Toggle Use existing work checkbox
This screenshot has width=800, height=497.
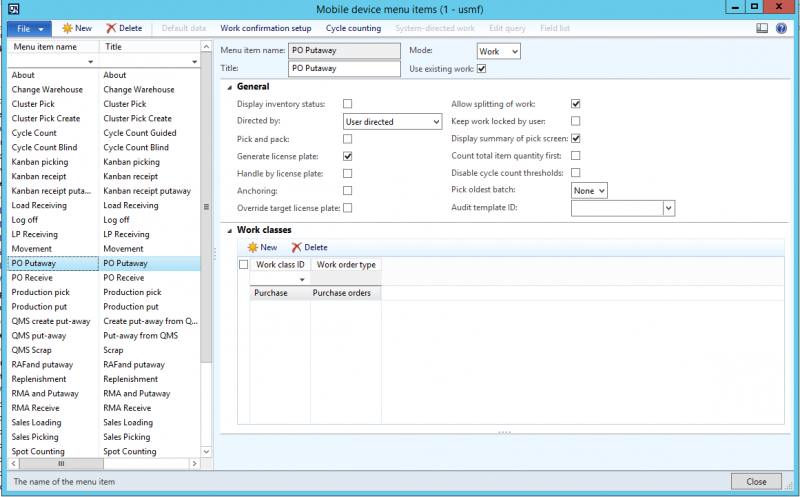481,68
